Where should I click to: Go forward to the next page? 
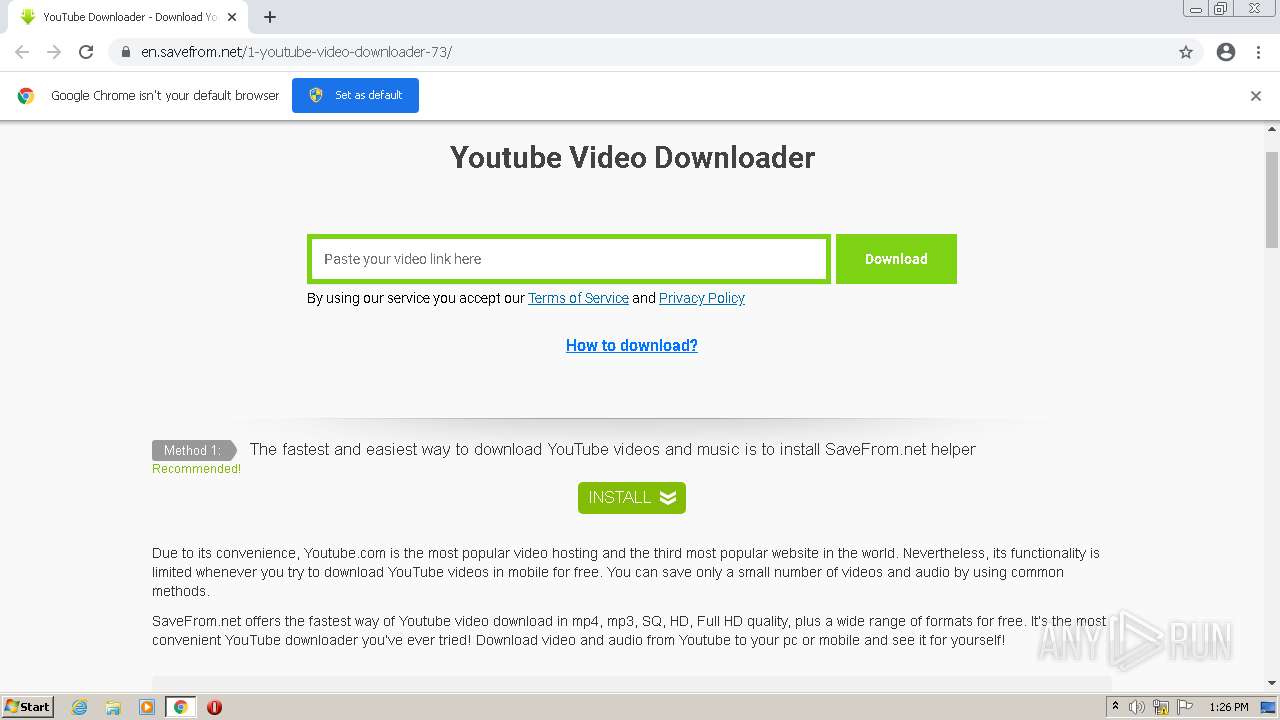pyautogui.click(x=54, y=52)
